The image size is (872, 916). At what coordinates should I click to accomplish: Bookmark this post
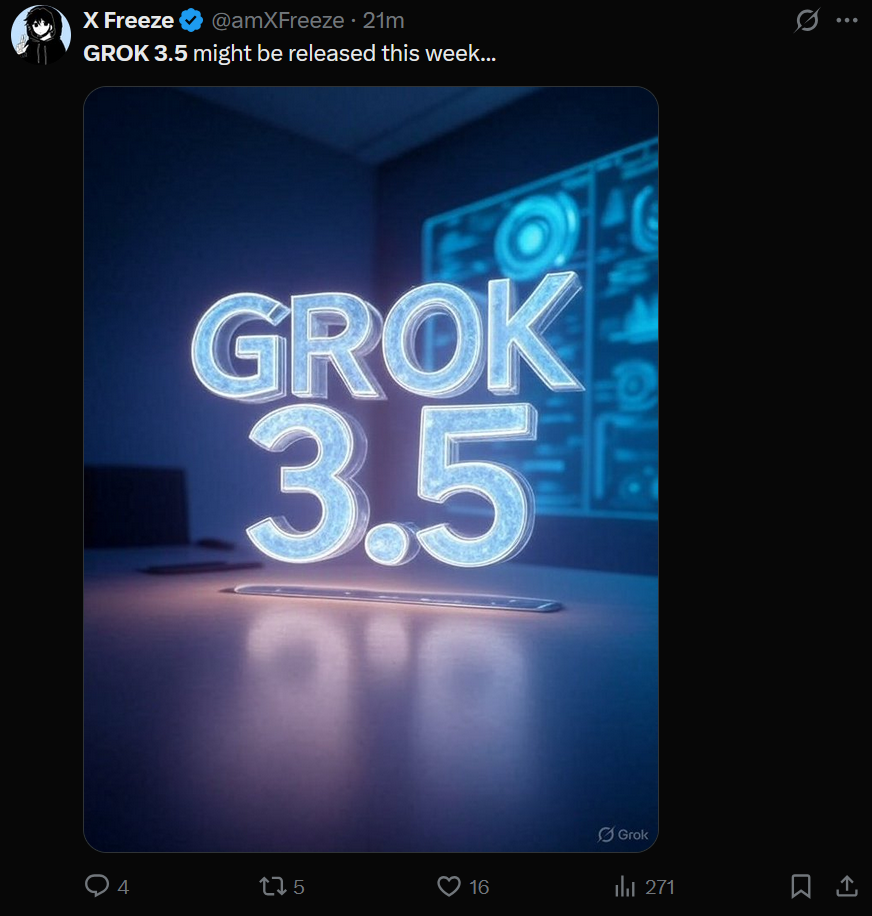click(801, 886)
